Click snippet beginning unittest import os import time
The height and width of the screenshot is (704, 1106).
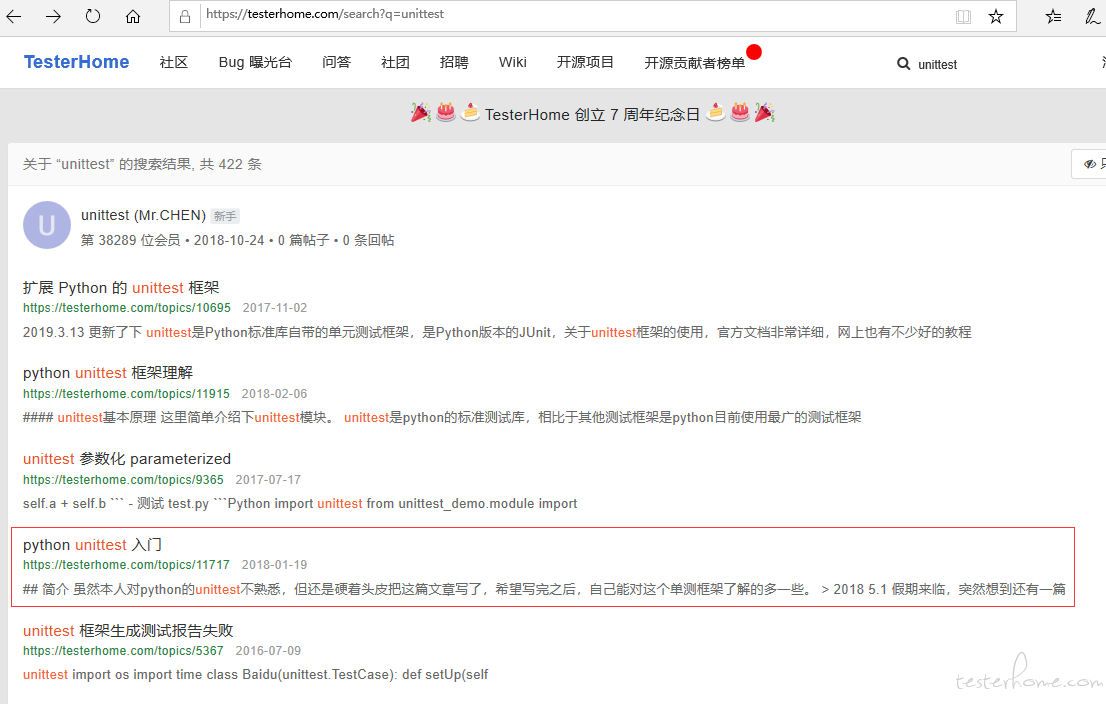255,674
